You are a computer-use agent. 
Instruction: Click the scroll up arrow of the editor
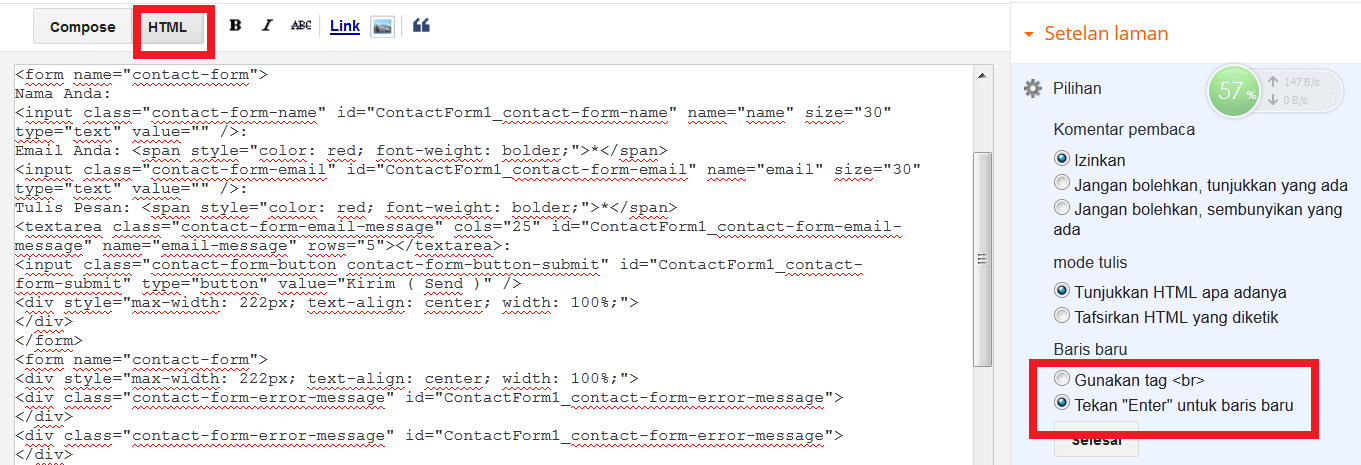pyautogui.click(x=983, y=76)
